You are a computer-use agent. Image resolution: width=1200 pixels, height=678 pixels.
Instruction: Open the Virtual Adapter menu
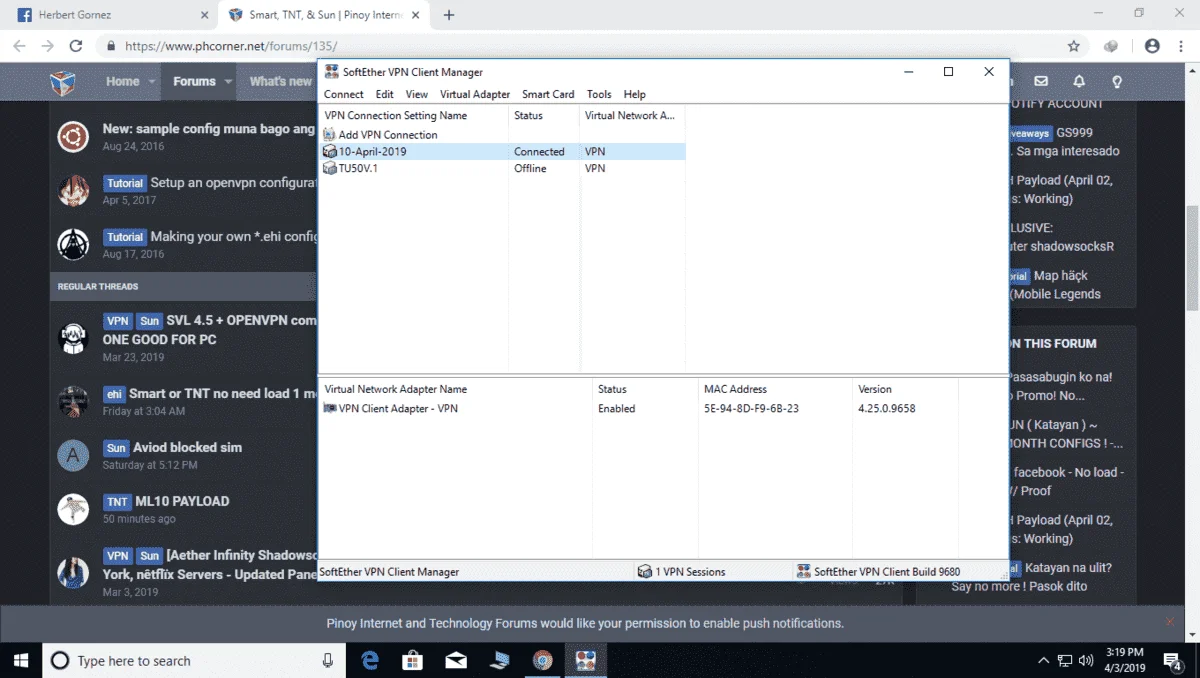coord(475,94)
